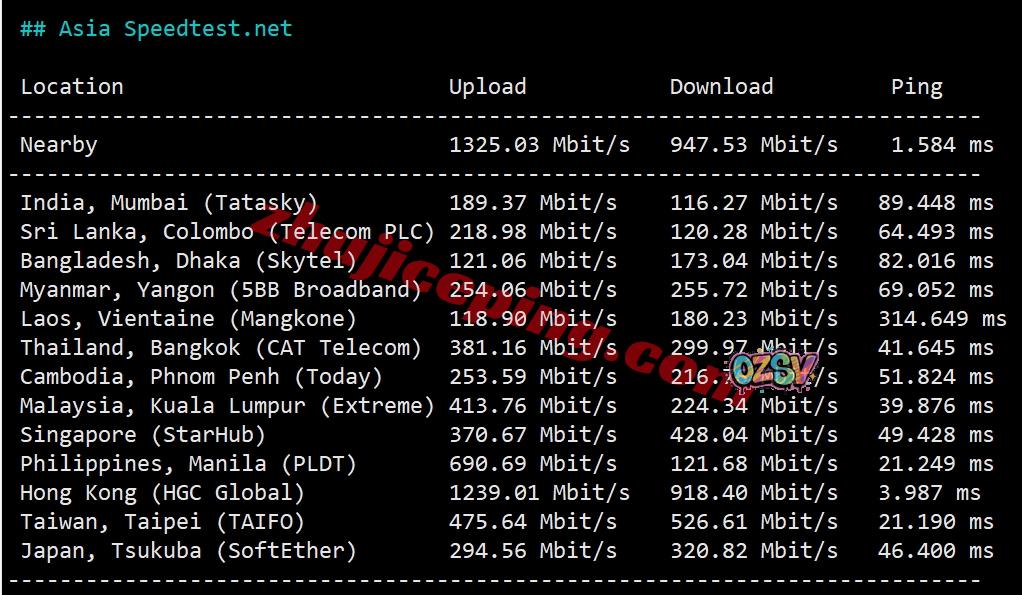The height and width of the screenshot is (595, 1022).
Task: Click Hong Kong (HGC Global) location text
Action: tap(162, 493)
